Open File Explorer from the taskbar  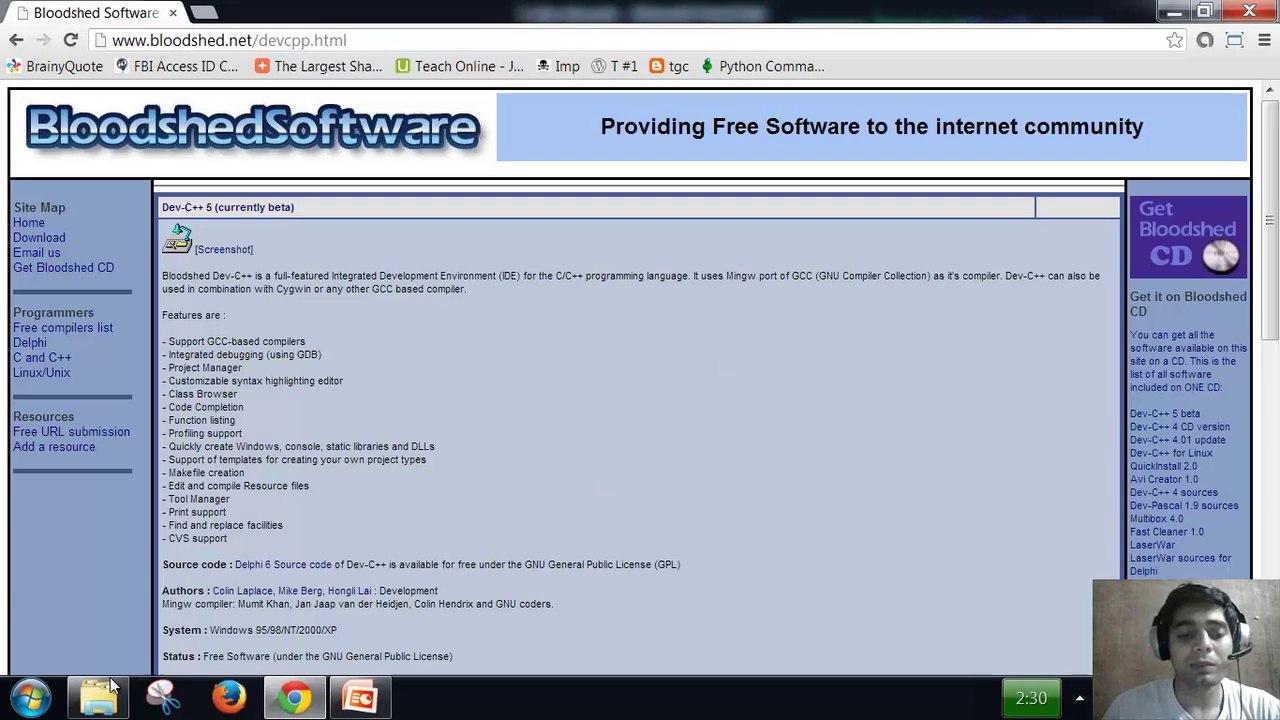pos(98,698)
